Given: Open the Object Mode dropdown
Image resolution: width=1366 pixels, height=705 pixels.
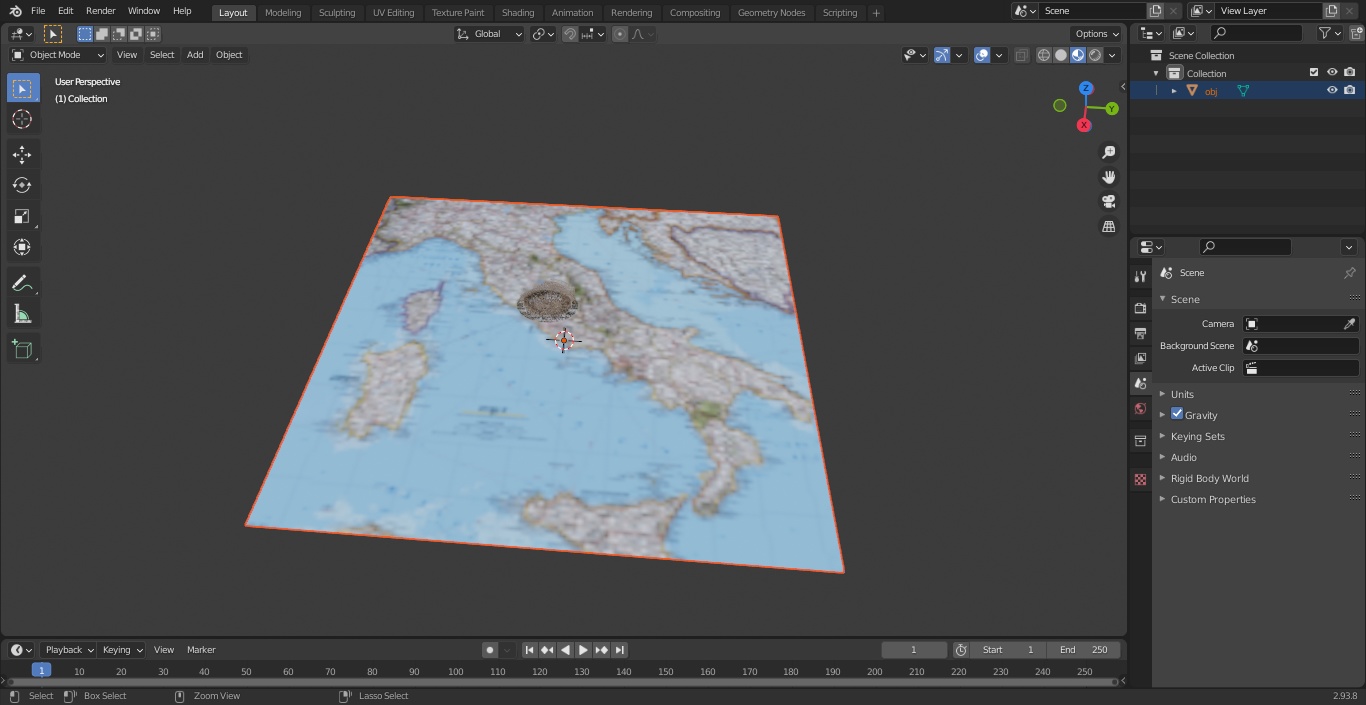Looking at the screenshot, I should 58,55.
